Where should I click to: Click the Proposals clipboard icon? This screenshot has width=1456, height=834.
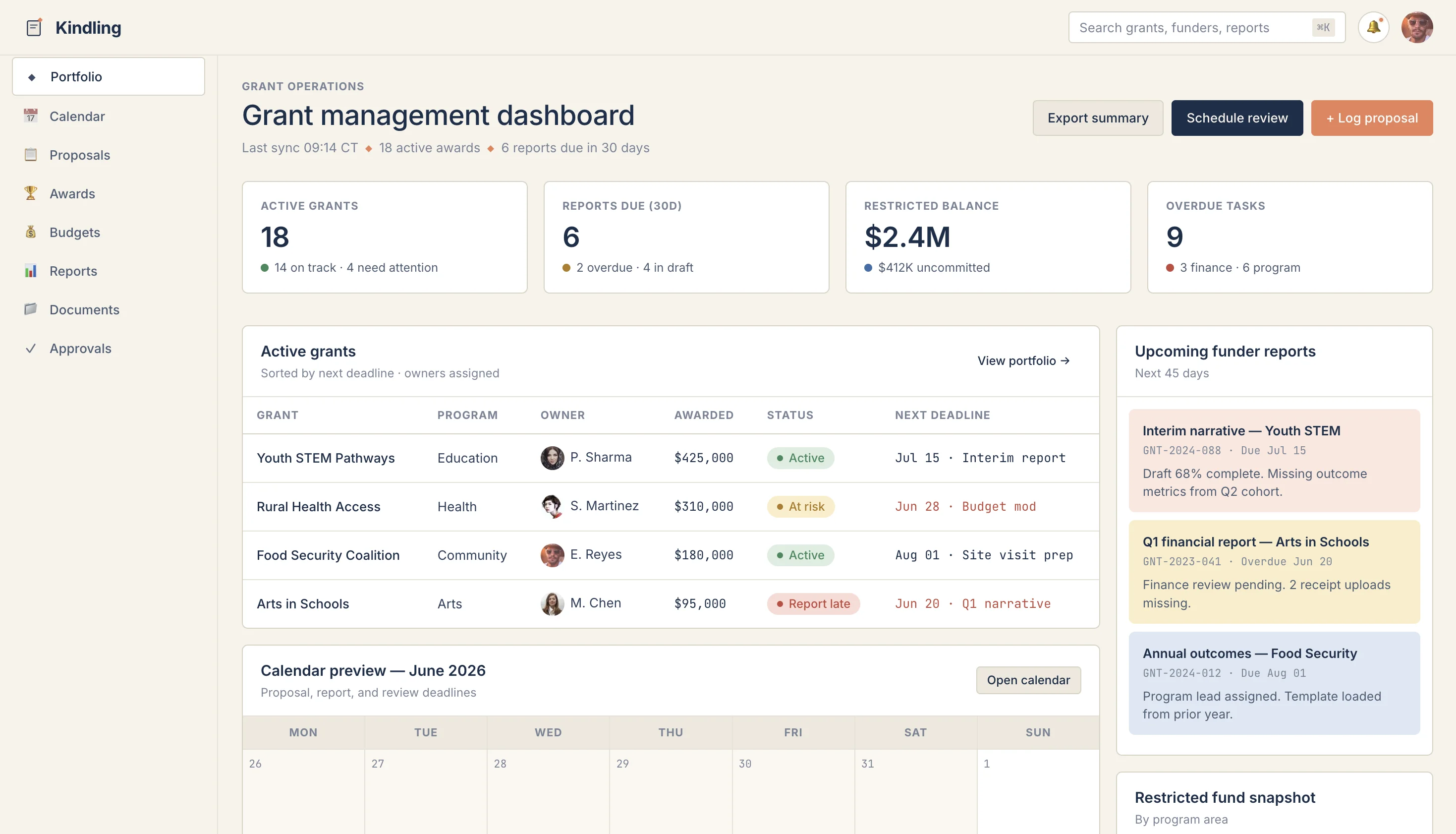click(x=31, y=155)
